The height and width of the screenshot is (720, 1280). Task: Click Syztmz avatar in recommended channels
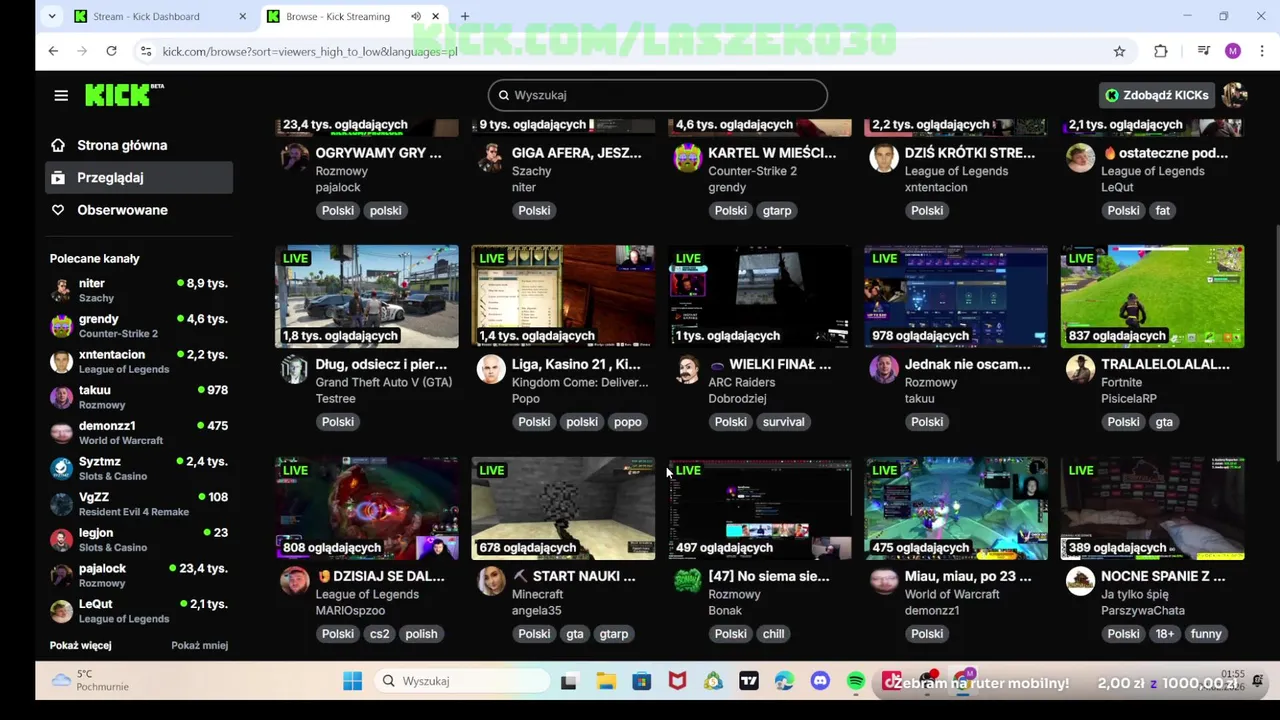[x=62, y=468]
